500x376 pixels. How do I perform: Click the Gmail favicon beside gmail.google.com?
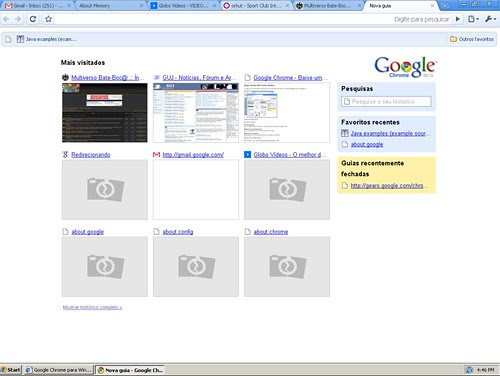coord(156,155)
